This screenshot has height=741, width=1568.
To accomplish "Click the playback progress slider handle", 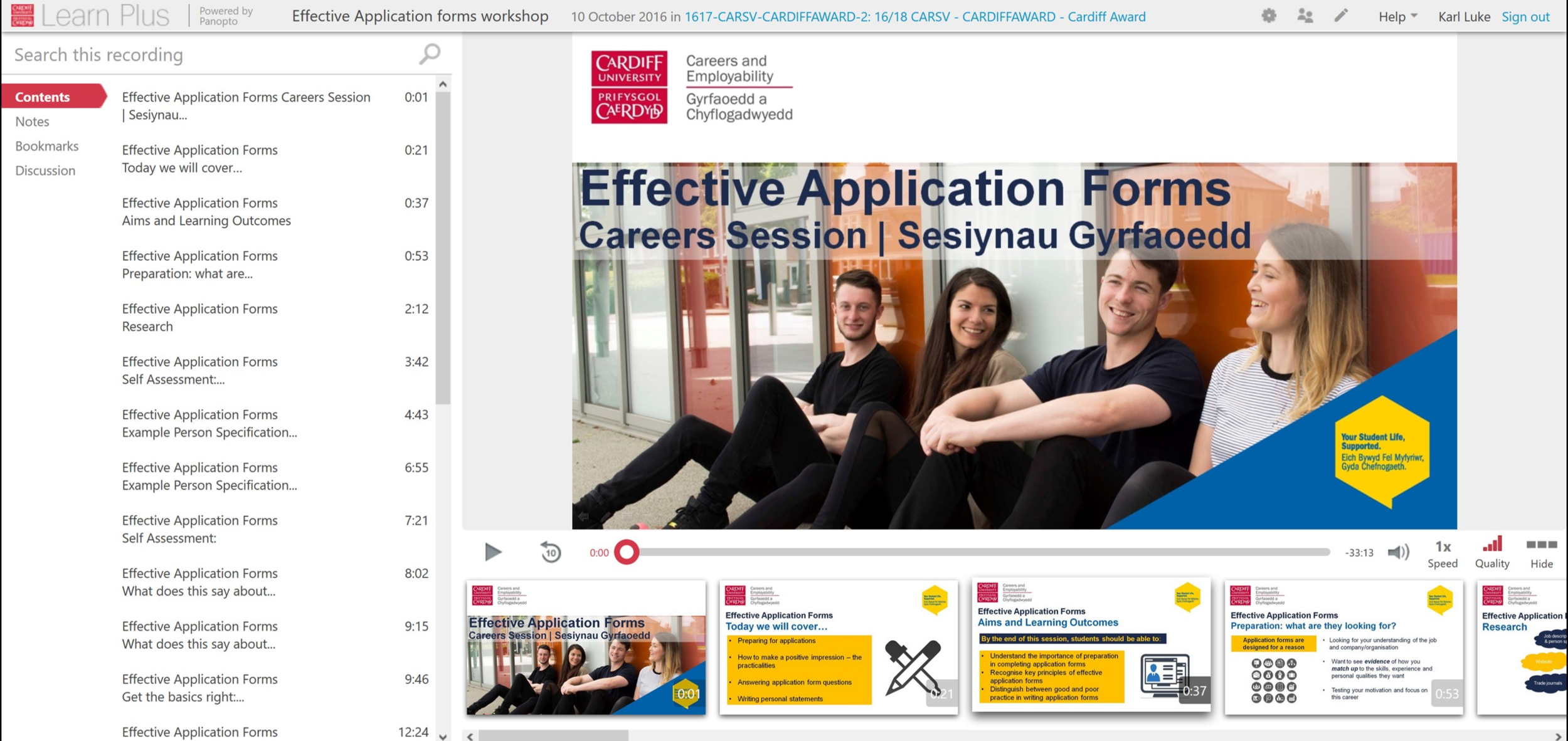I will pyautogui.click(x=626, y=552).
